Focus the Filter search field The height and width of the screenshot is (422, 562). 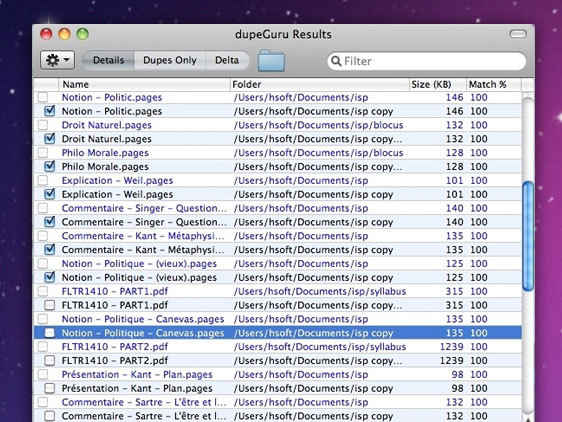pos(427,61)
